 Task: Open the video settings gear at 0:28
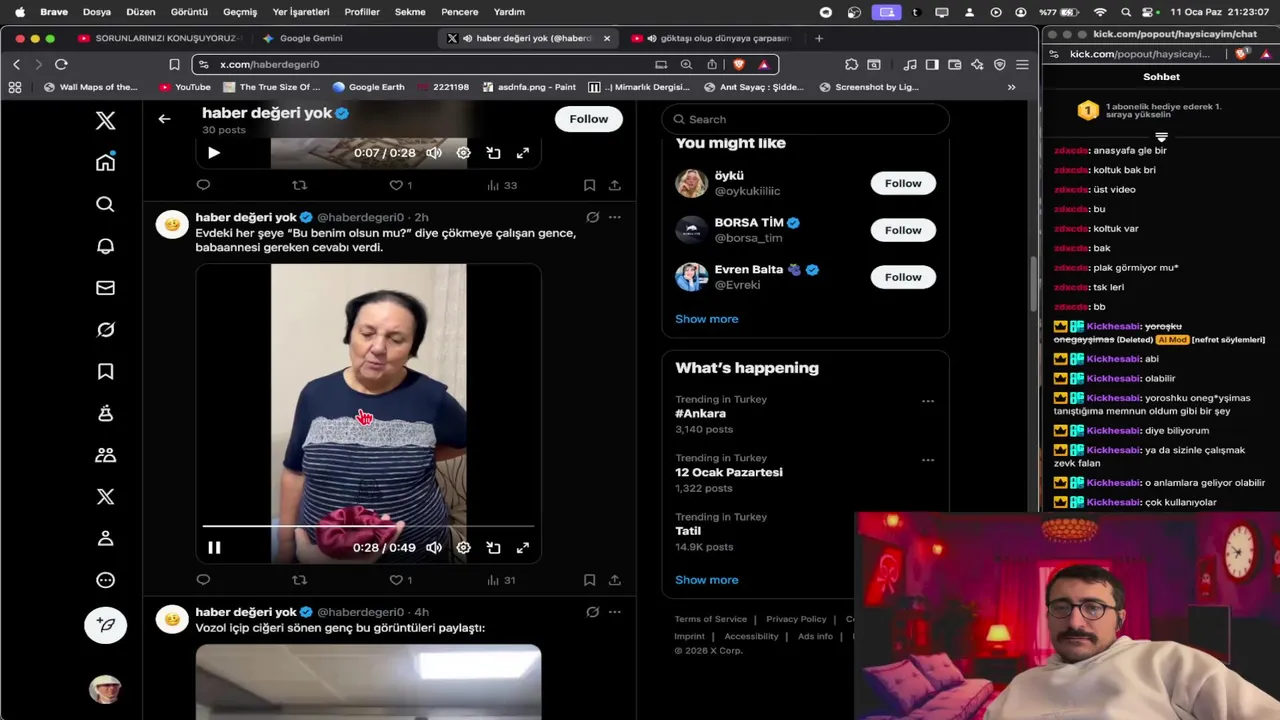pyautogui.click(x=463, y=547)
